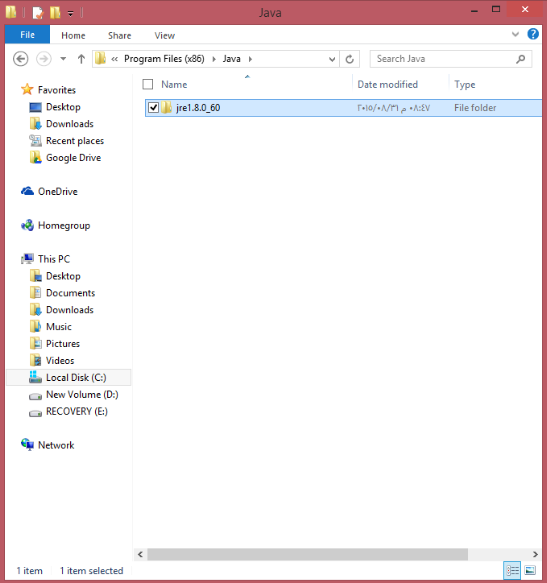Click the Properties quick access icon
The width and height of the screenshot is (547, 583).
tap(38, 13)
